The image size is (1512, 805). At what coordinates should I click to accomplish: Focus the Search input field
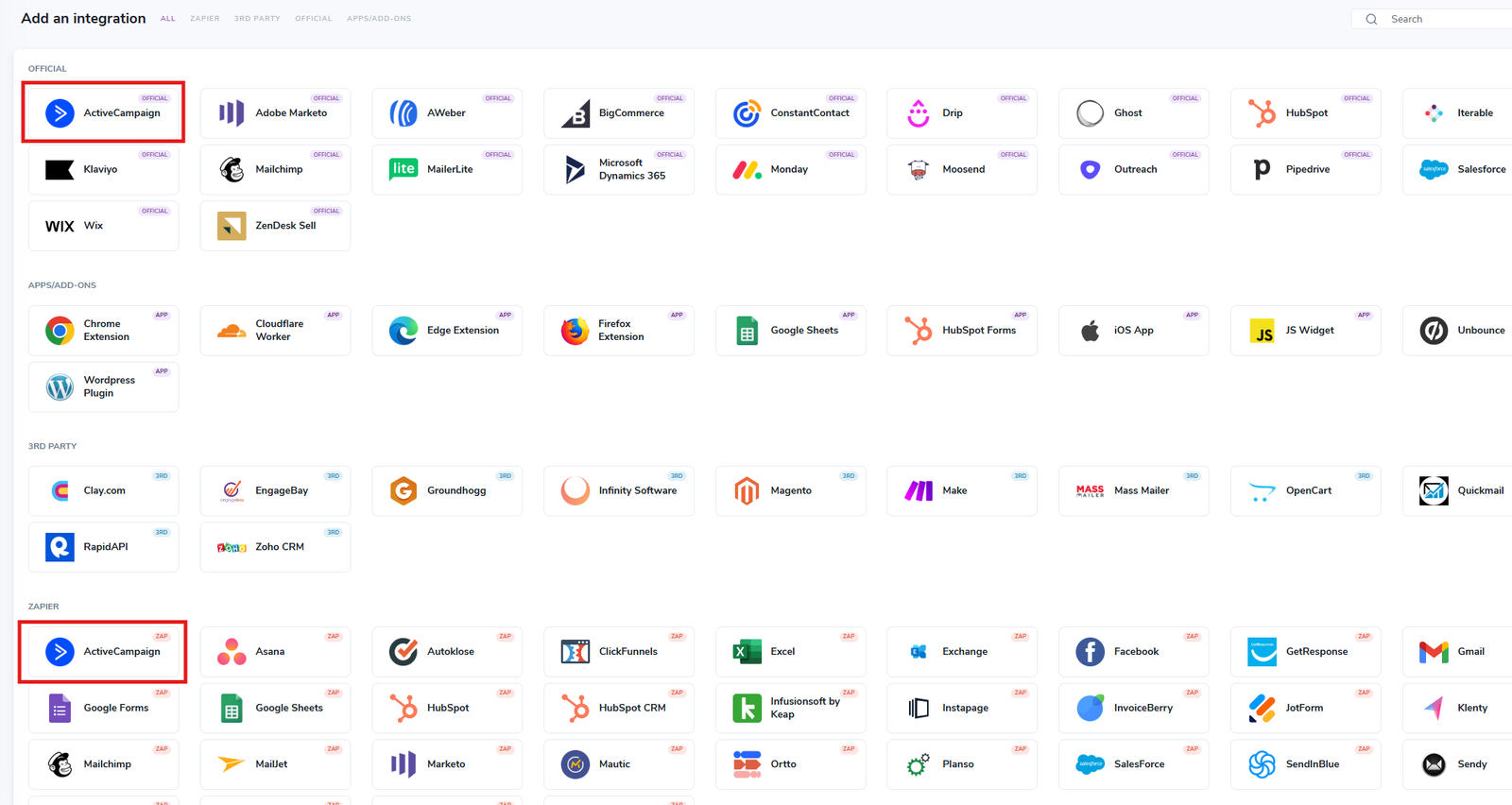tap(1436, 19)
